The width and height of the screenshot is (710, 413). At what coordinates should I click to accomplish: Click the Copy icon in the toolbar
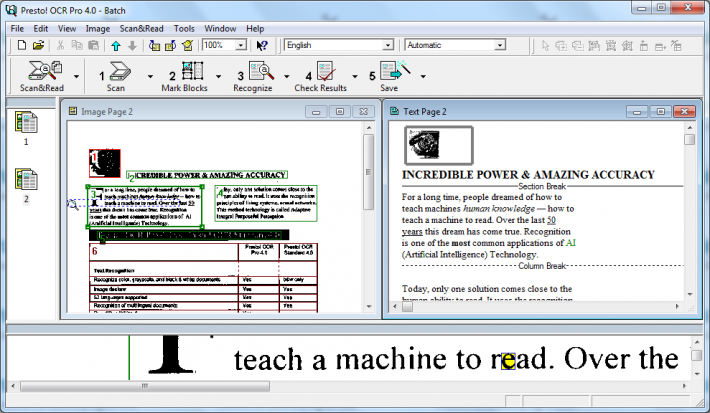tap(77, 45)
